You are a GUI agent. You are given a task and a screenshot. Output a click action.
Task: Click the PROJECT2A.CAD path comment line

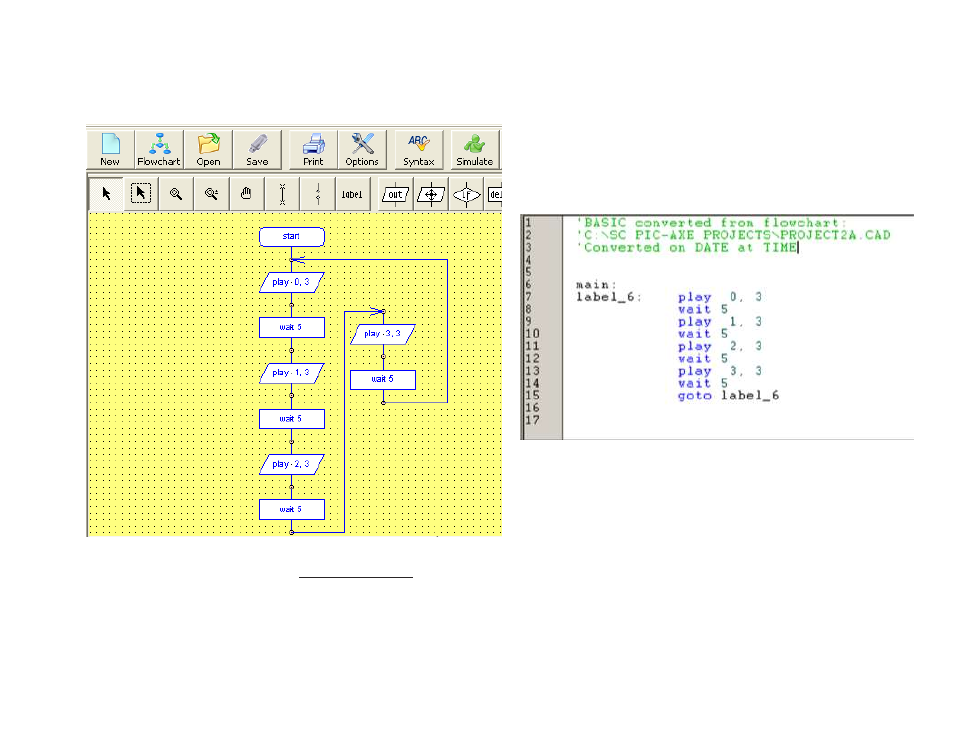point(733,235)
